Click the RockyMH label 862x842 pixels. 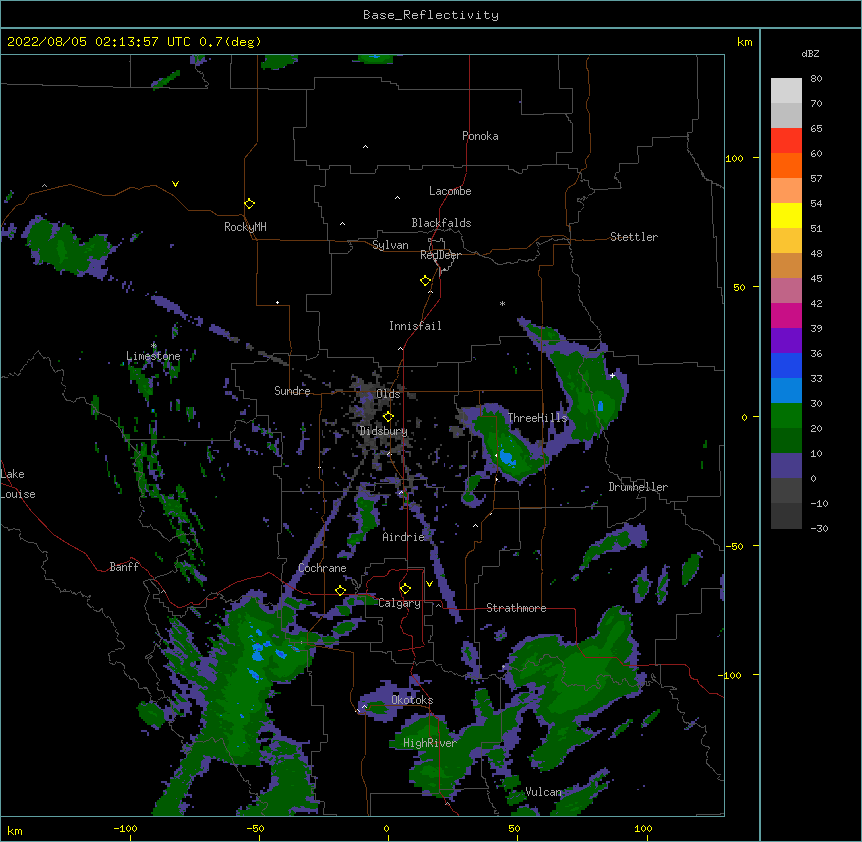pyautogui.click(x=245, y=227)
